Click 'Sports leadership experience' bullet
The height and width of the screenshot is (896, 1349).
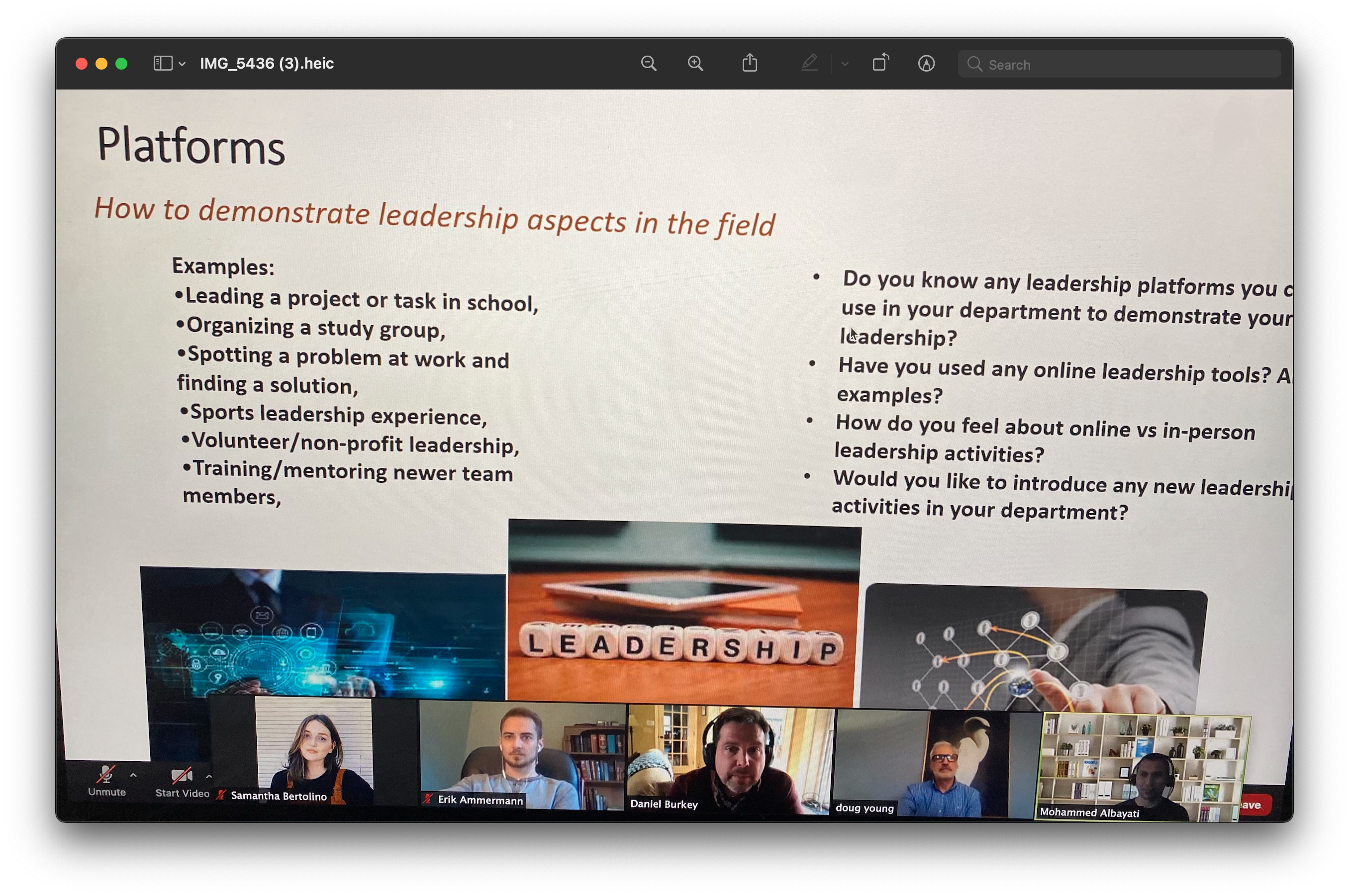334,414
